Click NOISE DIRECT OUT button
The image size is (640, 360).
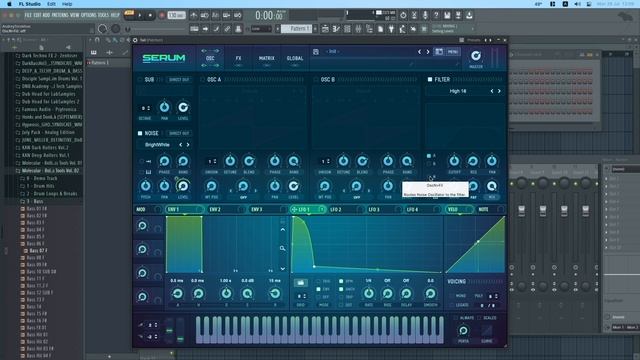point(179,133)
